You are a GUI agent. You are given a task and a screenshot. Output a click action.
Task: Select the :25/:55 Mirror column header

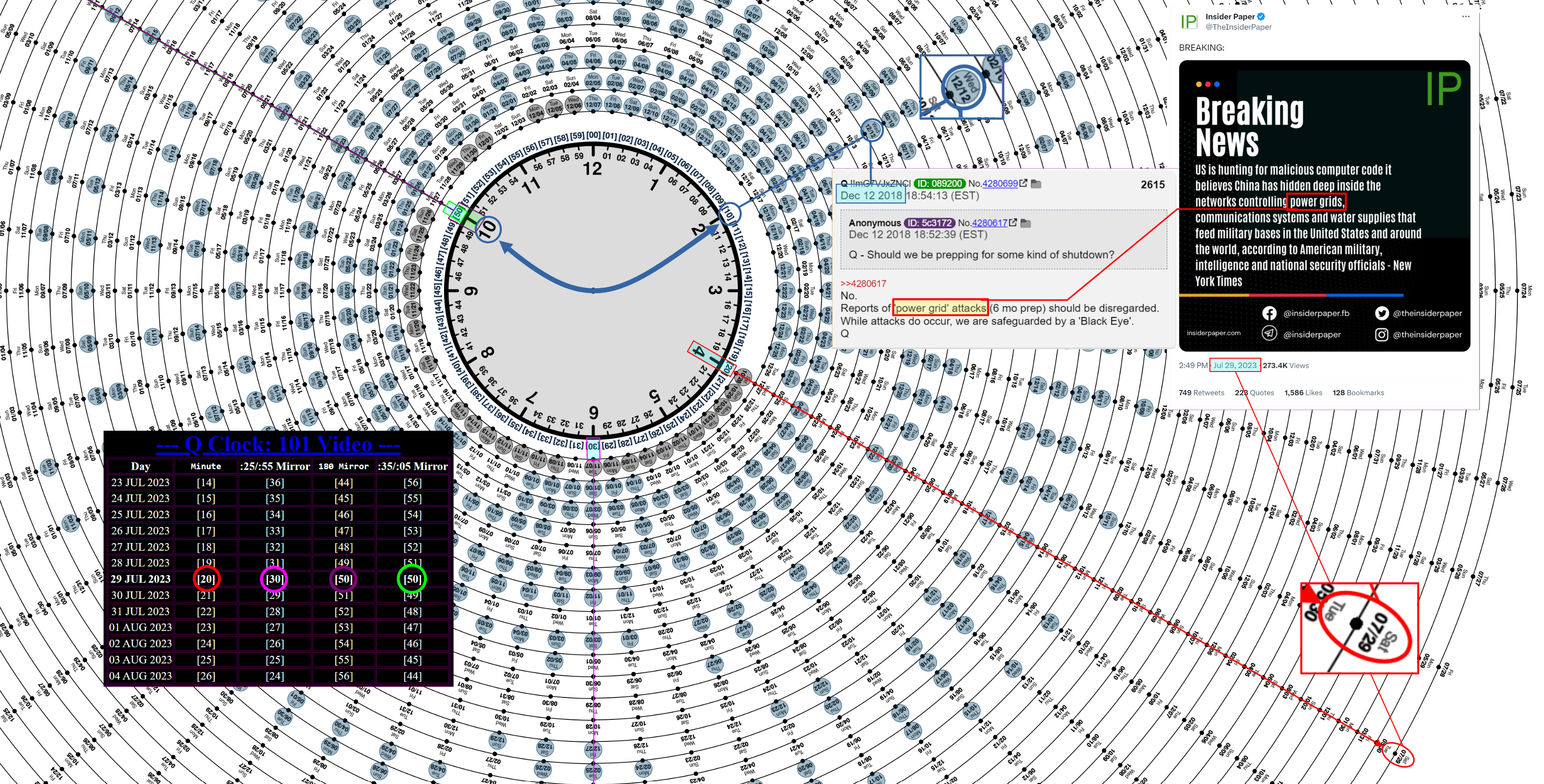tap(275, 466)
